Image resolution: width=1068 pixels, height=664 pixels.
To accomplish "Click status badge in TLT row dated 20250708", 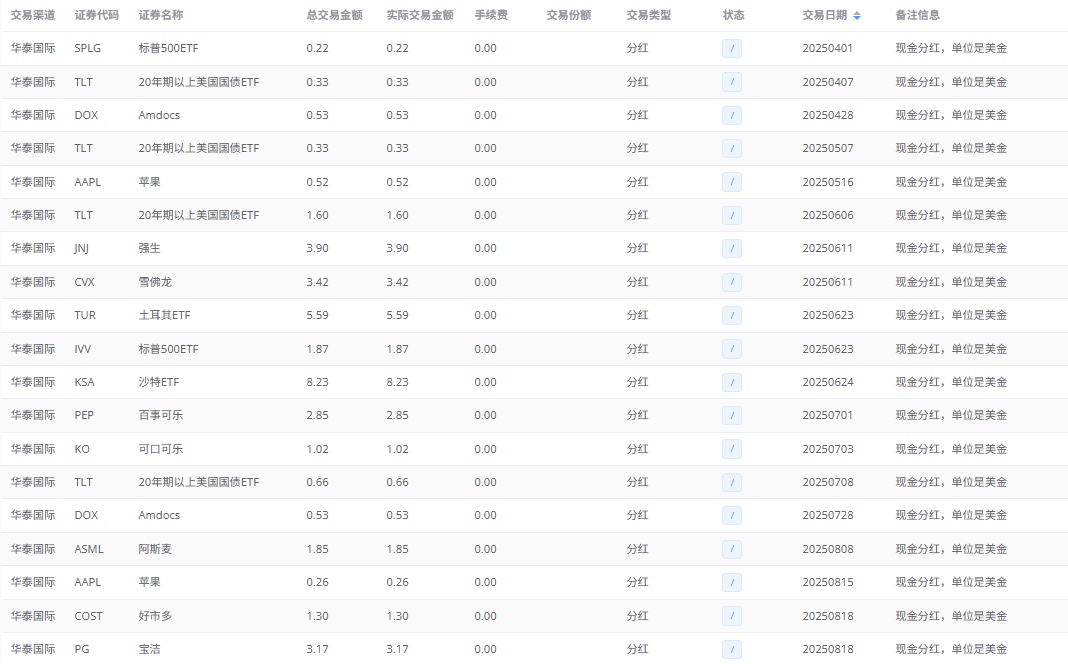I will [x=732, y=482].
